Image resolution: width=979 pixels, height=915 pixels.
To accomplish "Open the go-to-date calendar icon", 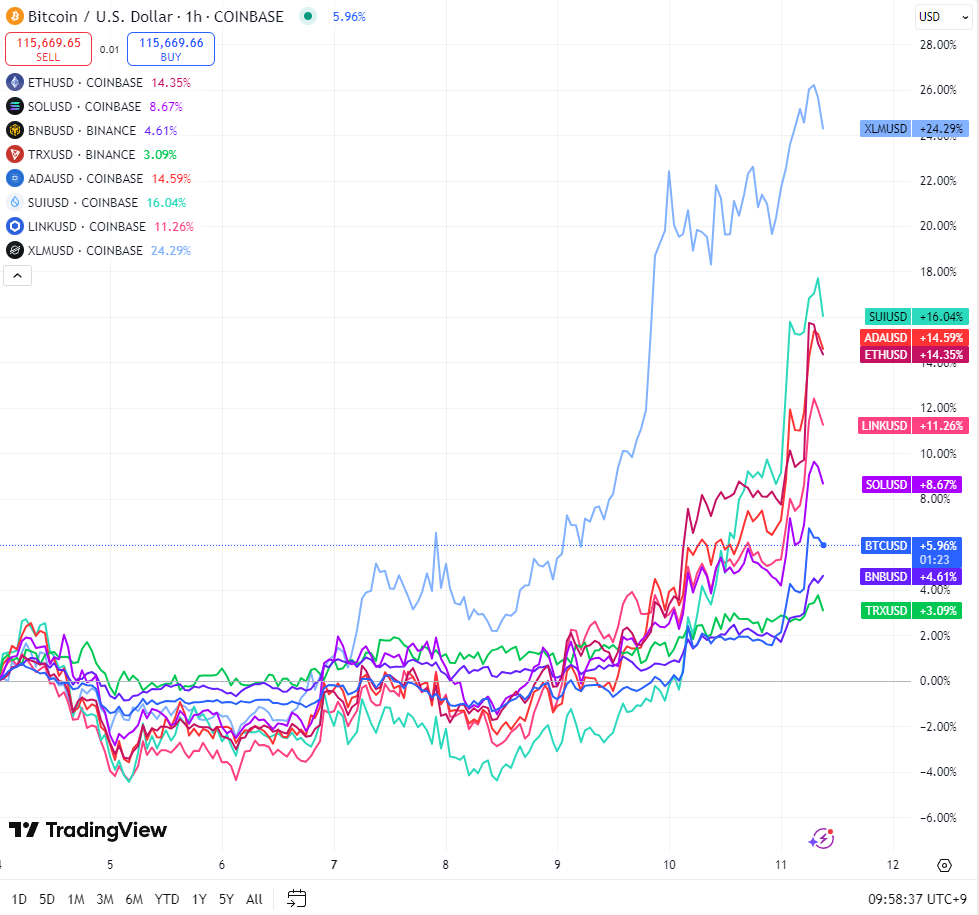I will click(x=297, y=899).
